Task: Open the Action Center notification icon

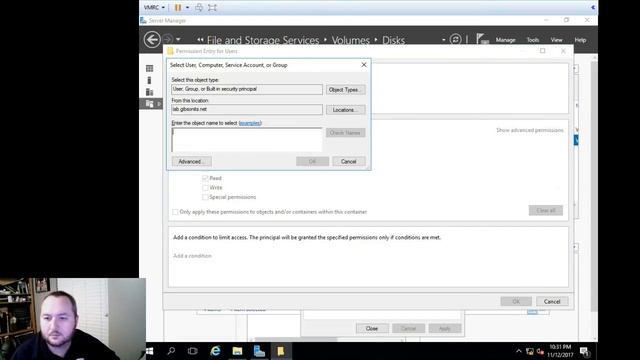Action: tap(584, 351)
